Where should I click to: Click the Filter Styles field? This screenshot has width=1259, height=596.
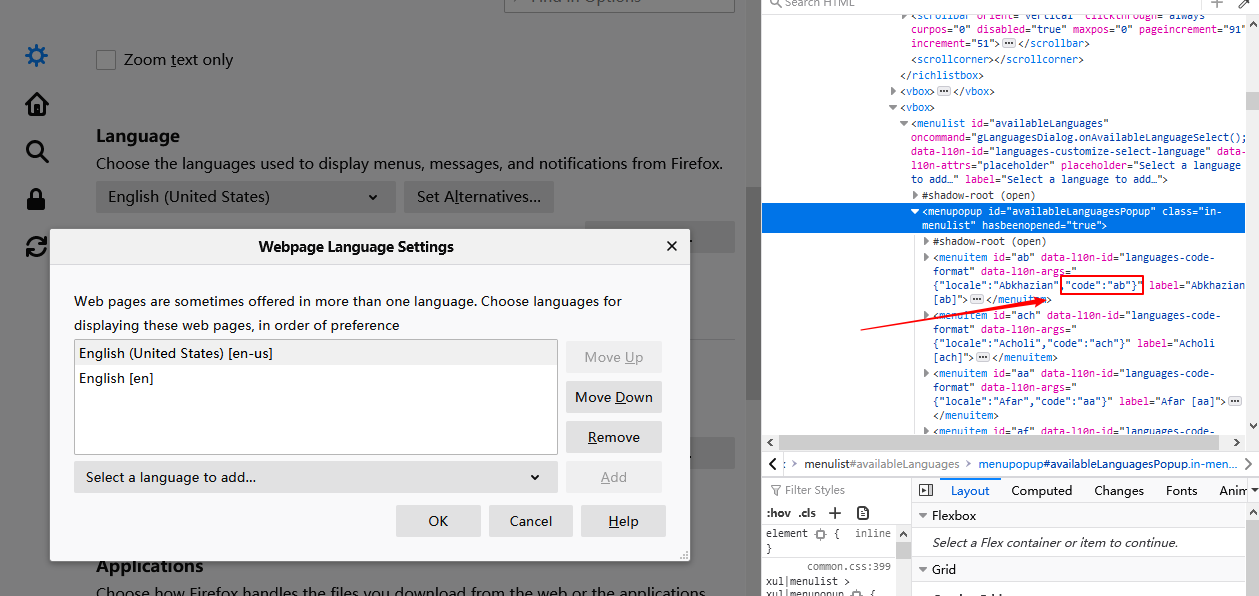tap(836, 490)
